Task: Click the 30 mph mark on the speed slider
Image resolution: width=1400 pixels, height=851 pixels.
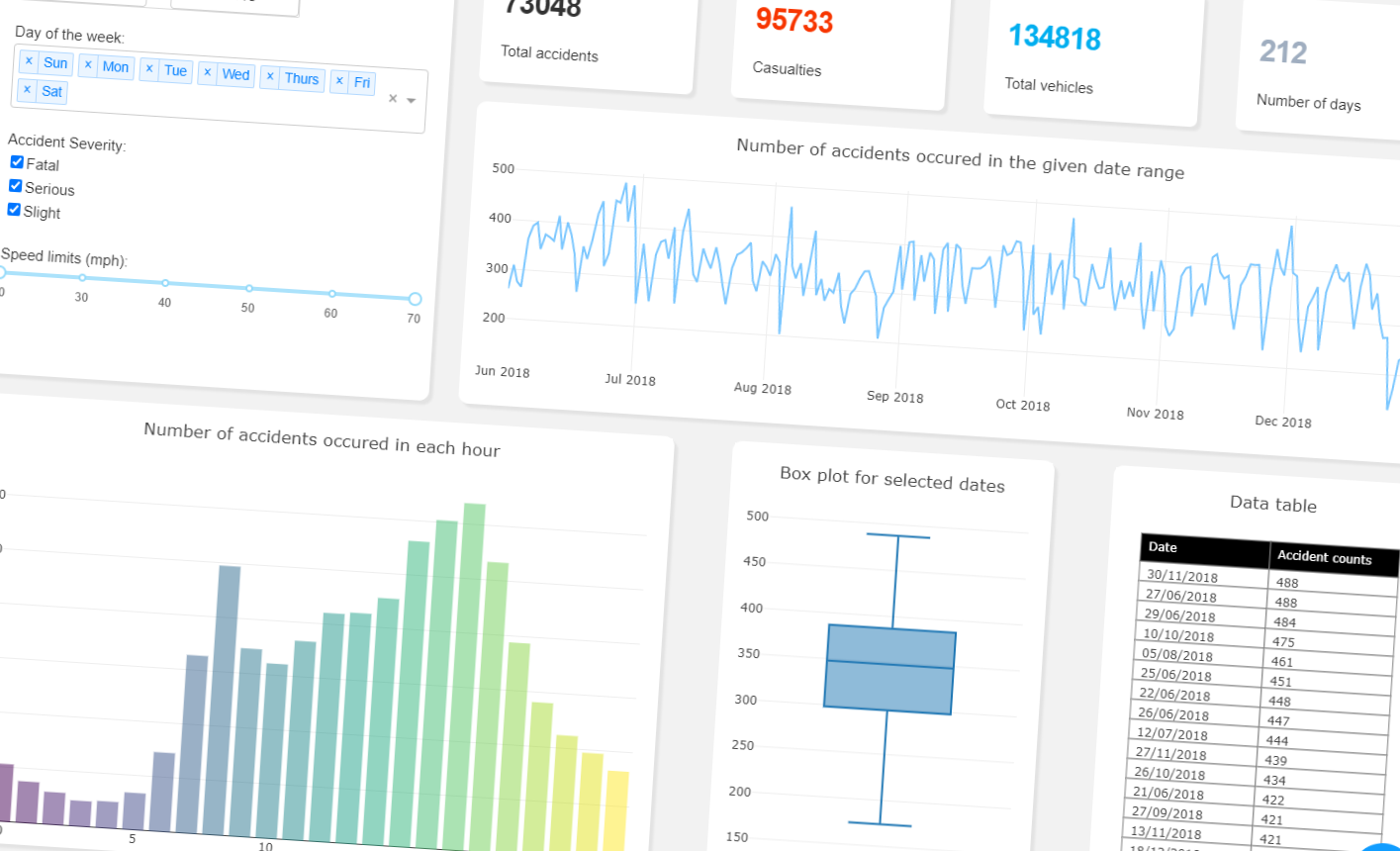Action: (x=80, y=280)
